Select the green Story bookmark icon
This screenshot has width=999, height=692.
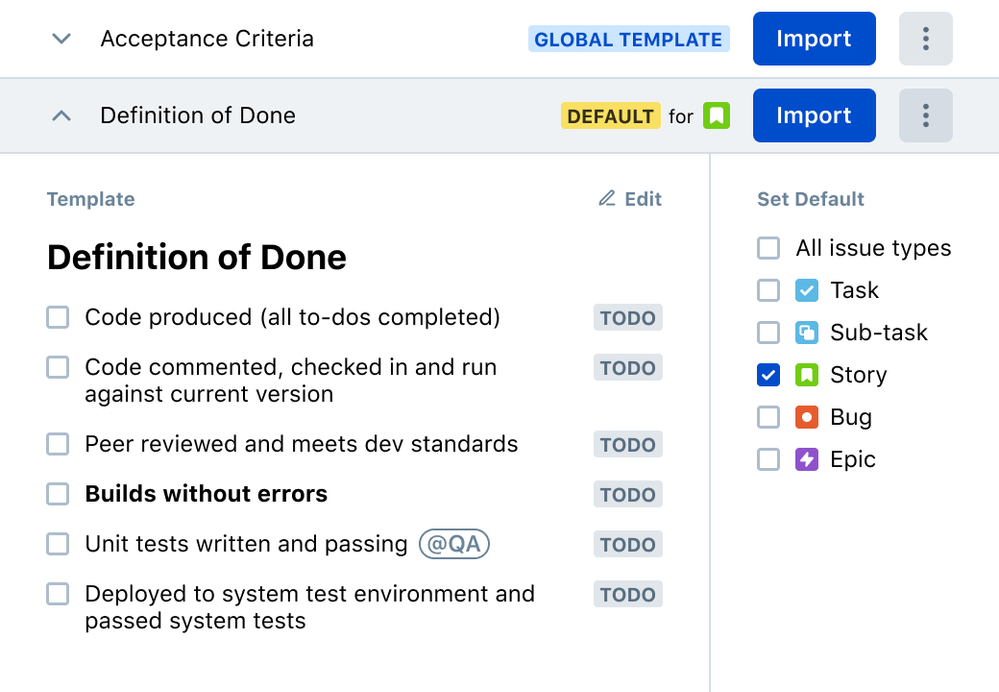tap(809, 374)
